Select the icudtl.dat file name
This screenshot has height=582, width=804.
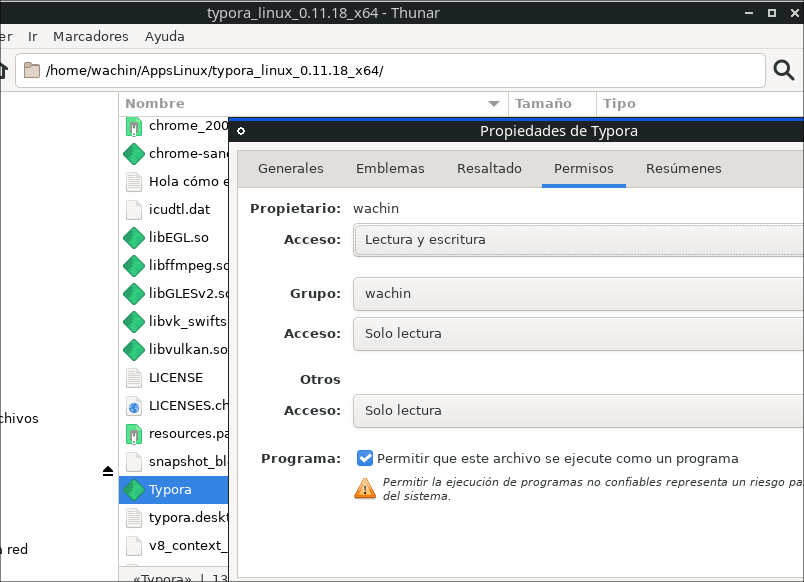(179, 210)
